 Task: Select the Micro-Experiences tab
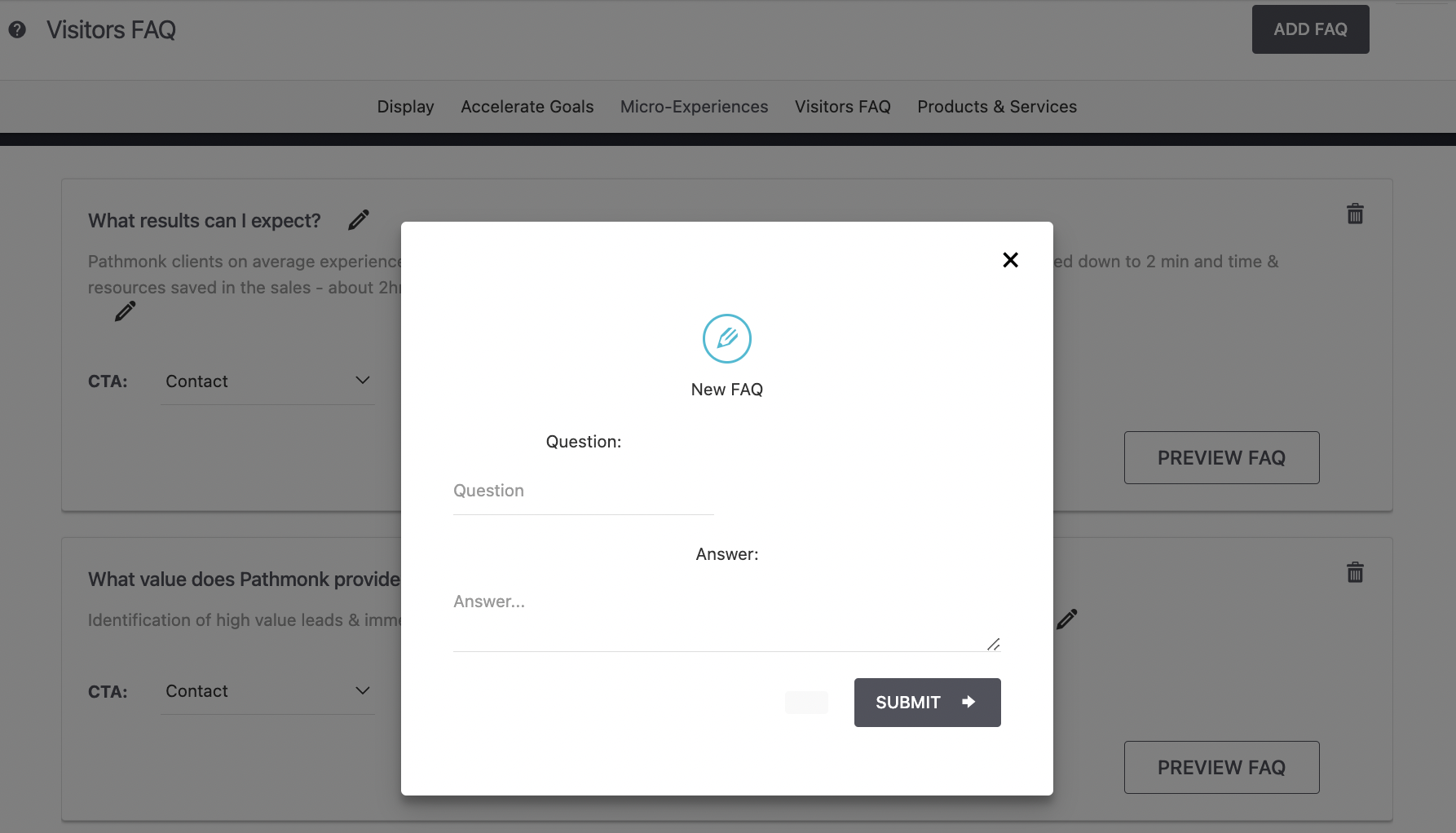pyautogui.click(x=694, y=106)
